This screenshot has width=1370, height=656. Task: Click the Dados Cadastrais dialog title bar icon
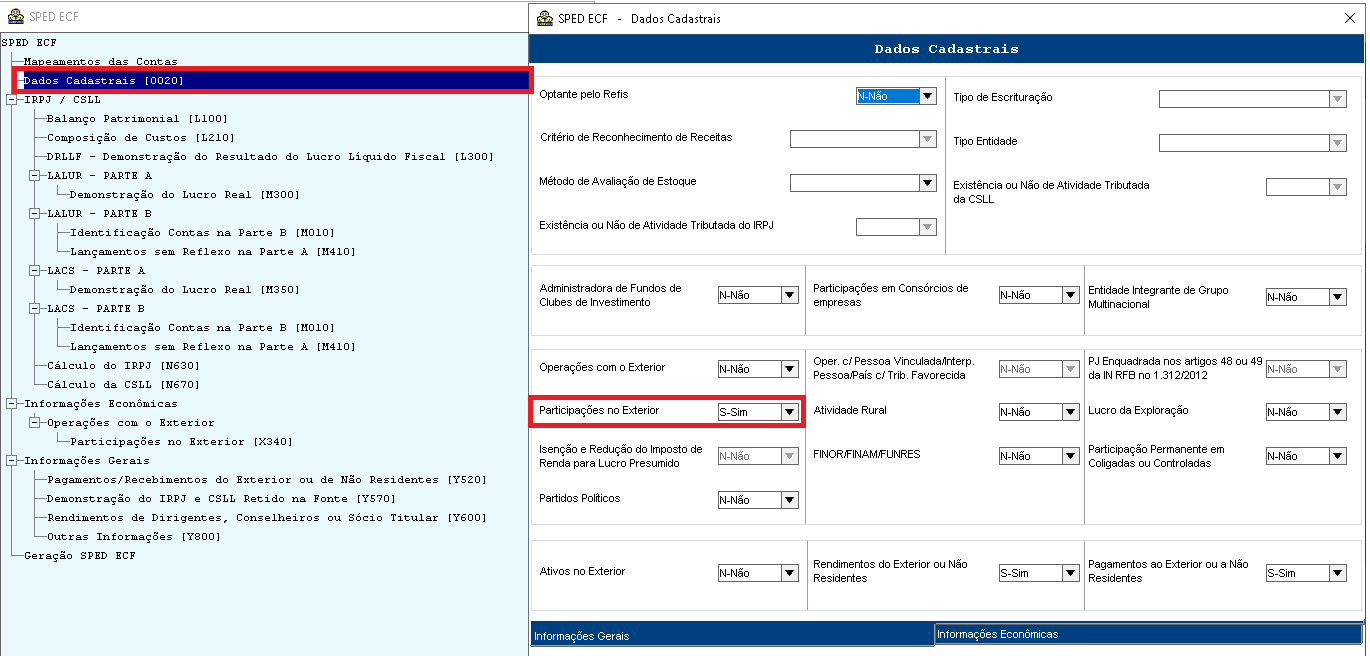(x=545, y=18)
